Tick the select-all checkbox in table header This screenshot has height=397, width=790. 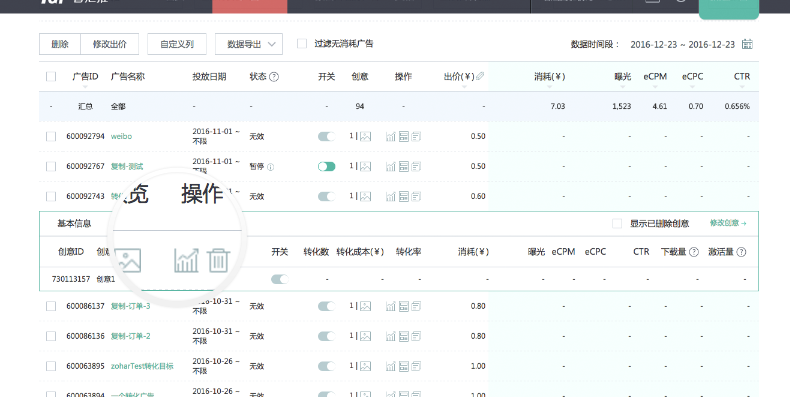(x=51, y=77)
